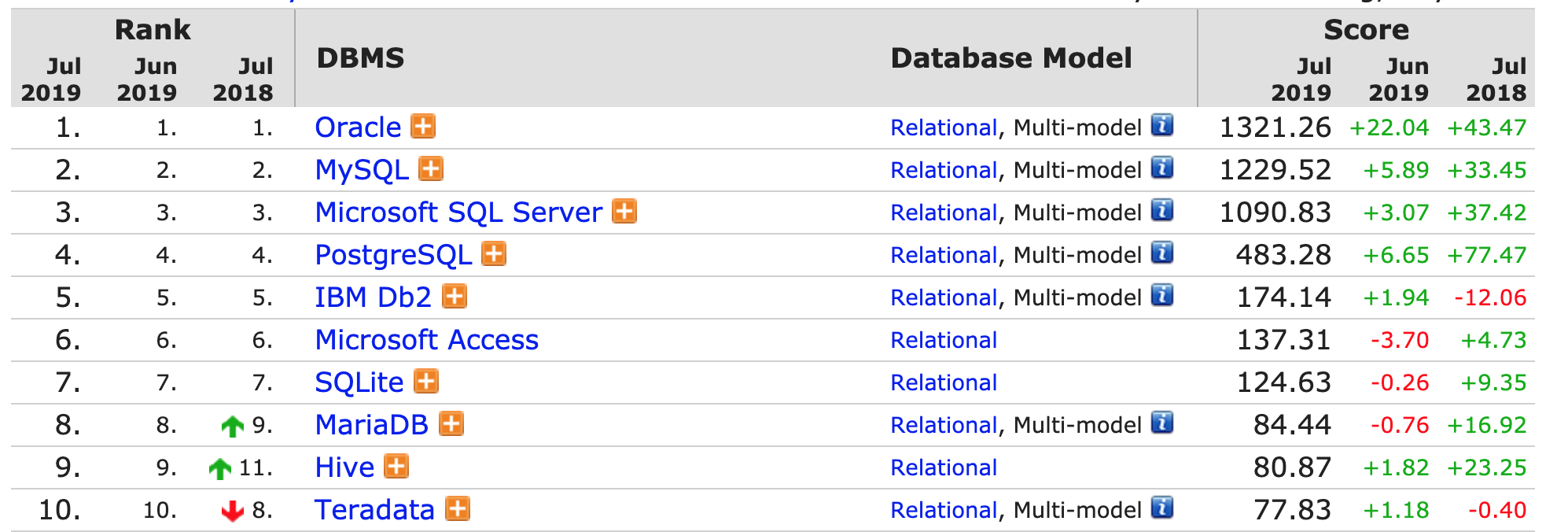Go to the IBM Db2 link

pos(374,297)
